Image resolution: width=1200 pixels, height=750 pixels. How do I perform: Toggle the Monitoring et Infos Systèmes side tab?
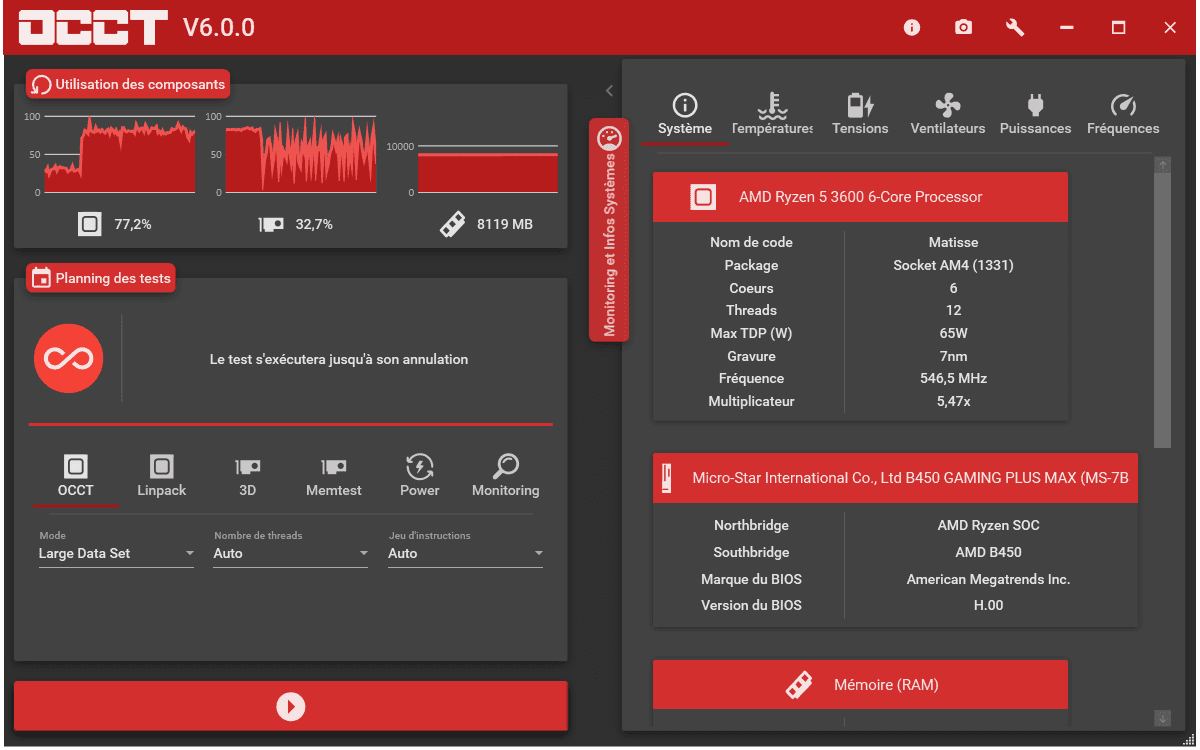tap(609, 230)
